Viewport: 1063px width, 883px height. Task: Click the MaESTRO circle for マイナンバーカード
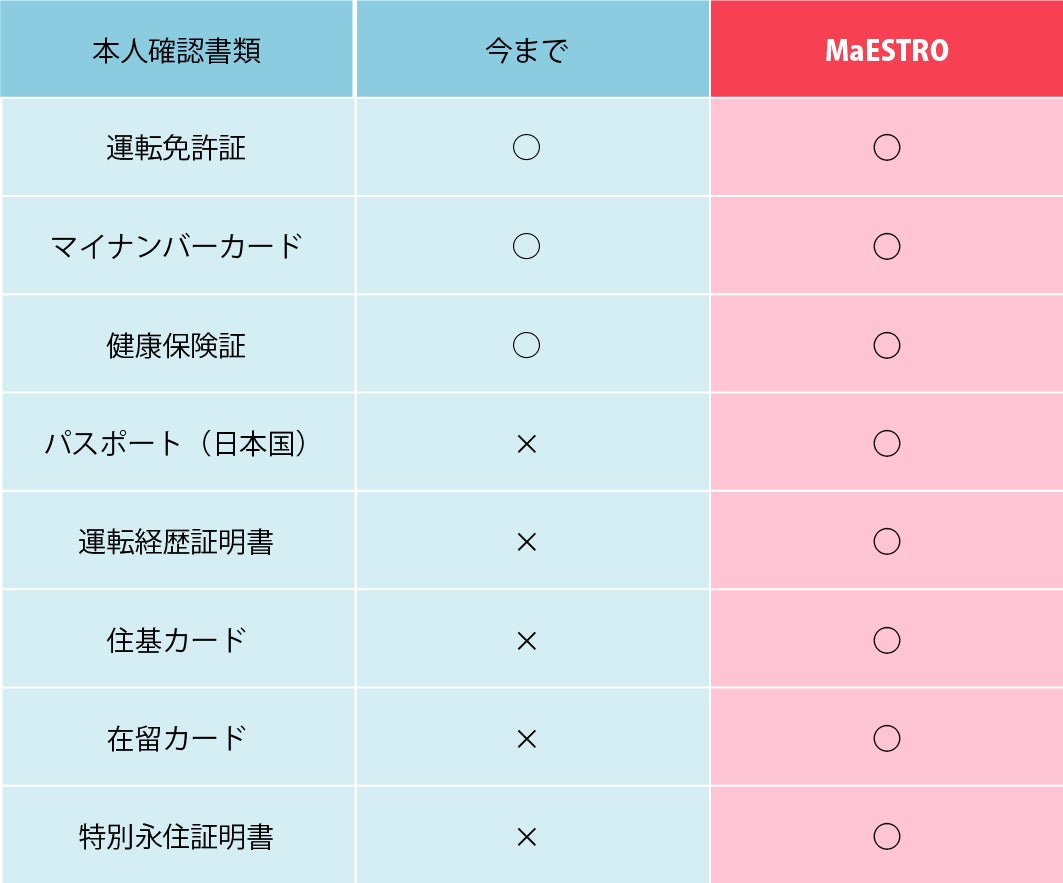point(887,246)
